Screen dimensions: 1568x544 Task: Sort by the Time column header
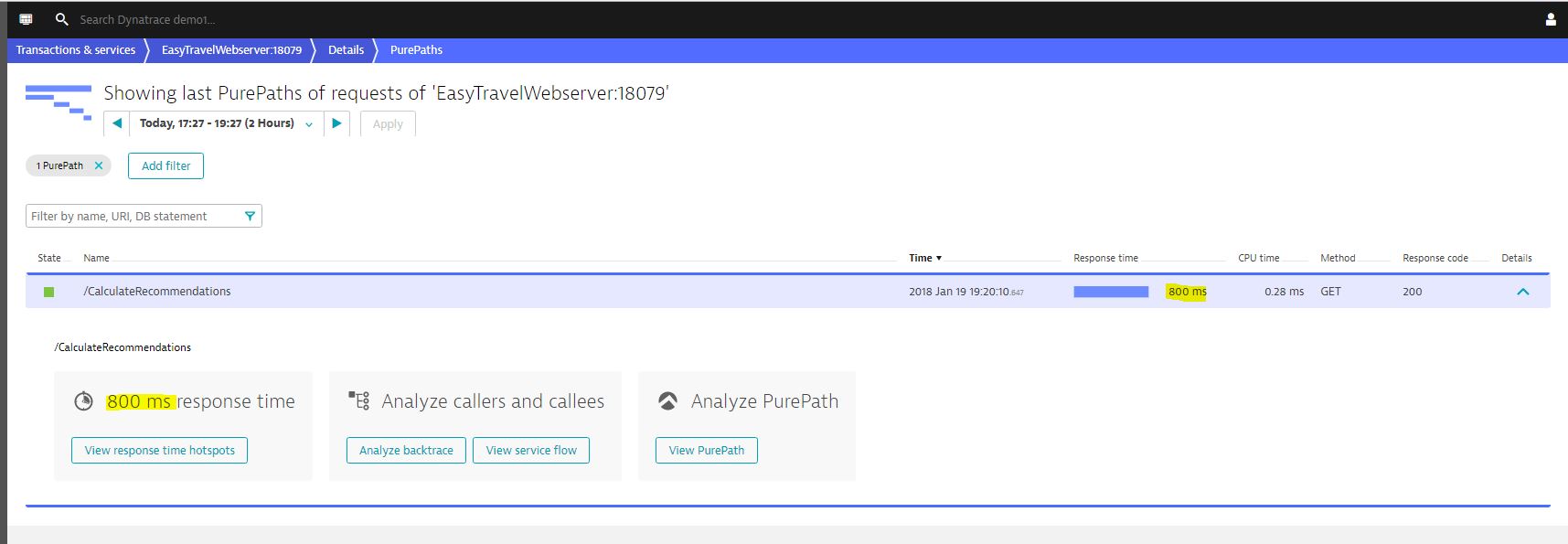point(924,258)
